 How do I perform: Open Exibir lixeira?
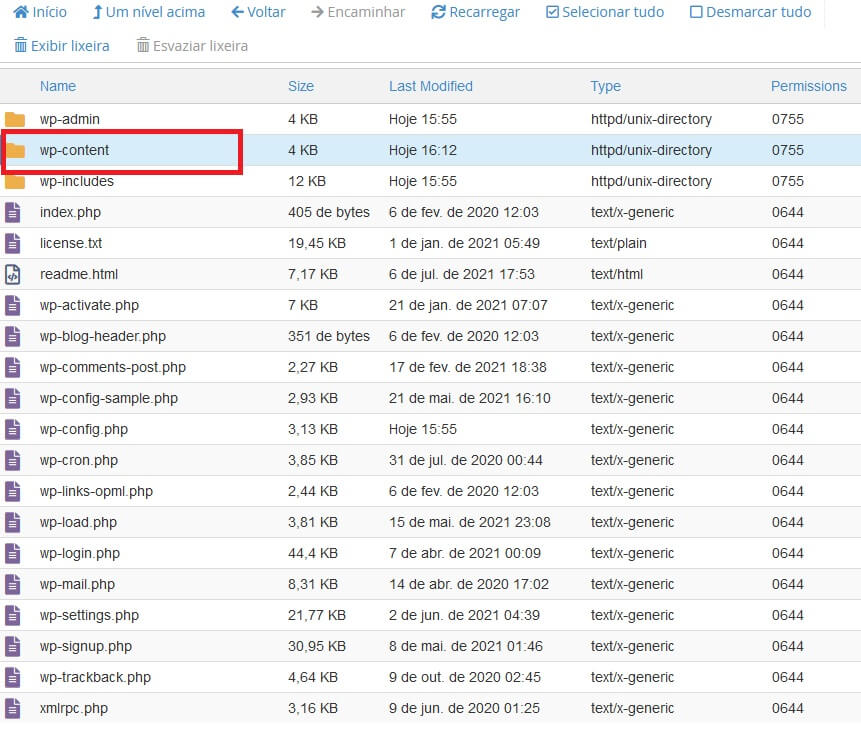[x=62, y=46]
